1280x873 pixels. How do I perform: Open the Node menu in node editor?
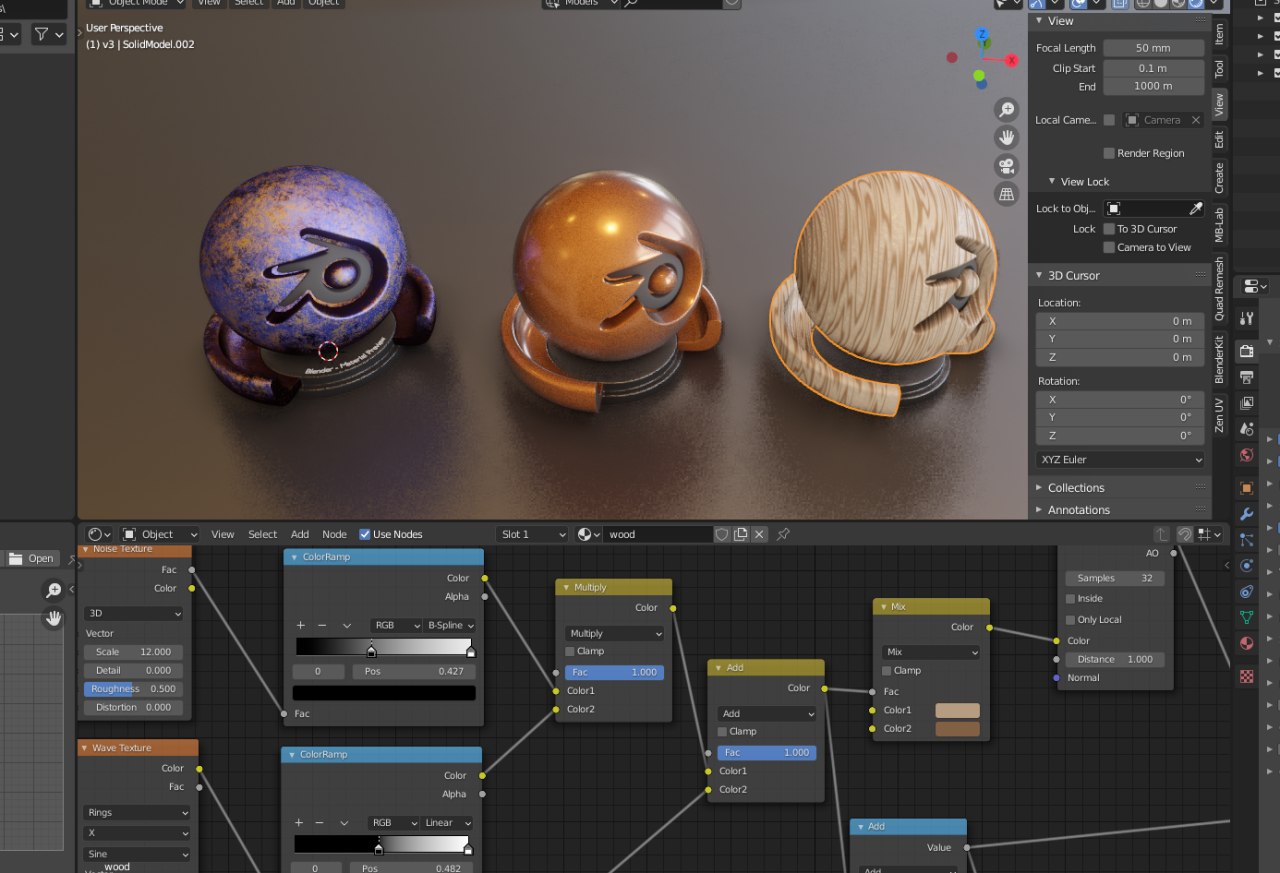click(x=334, y=534)
